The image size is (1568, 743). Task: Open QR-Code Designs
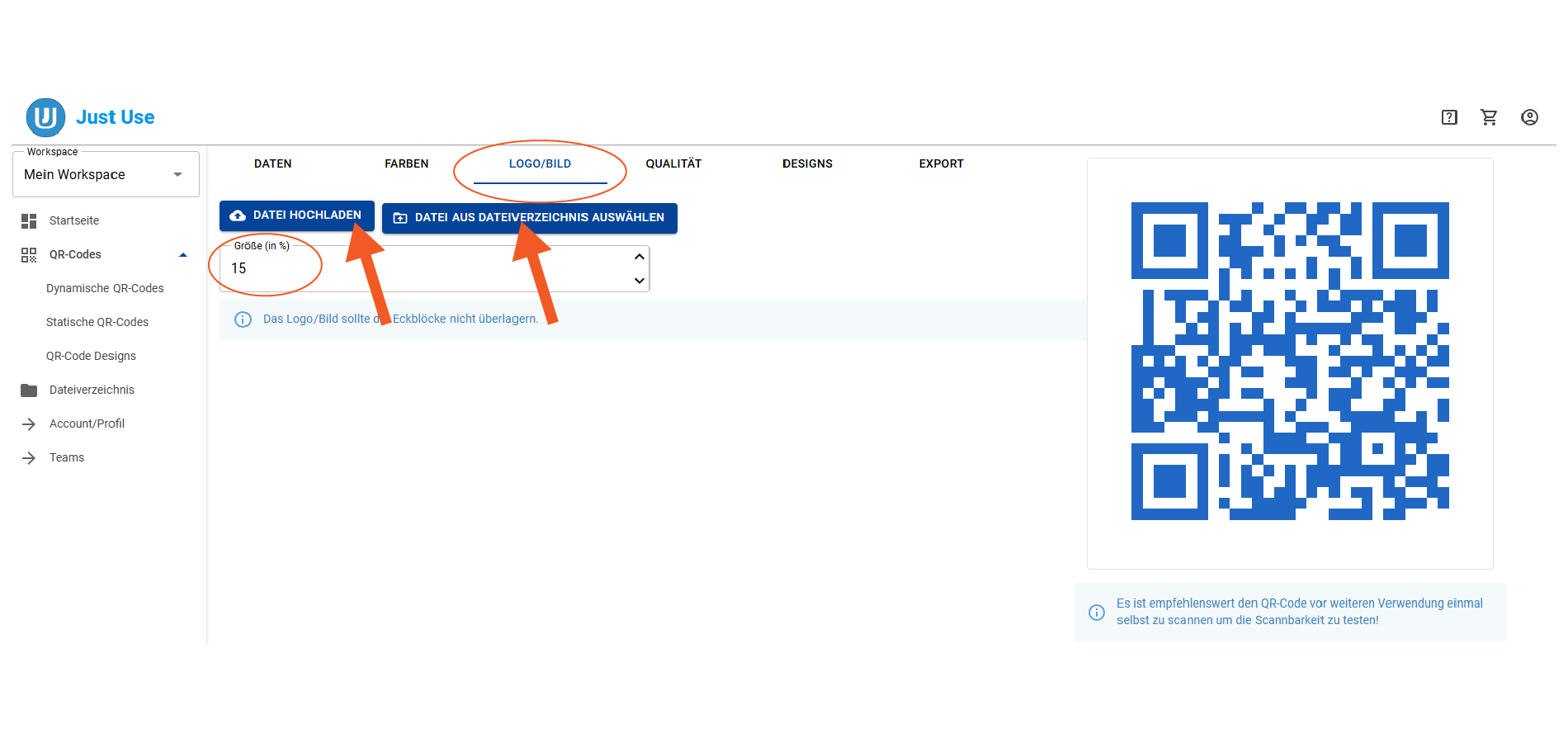tap(91, 356)
